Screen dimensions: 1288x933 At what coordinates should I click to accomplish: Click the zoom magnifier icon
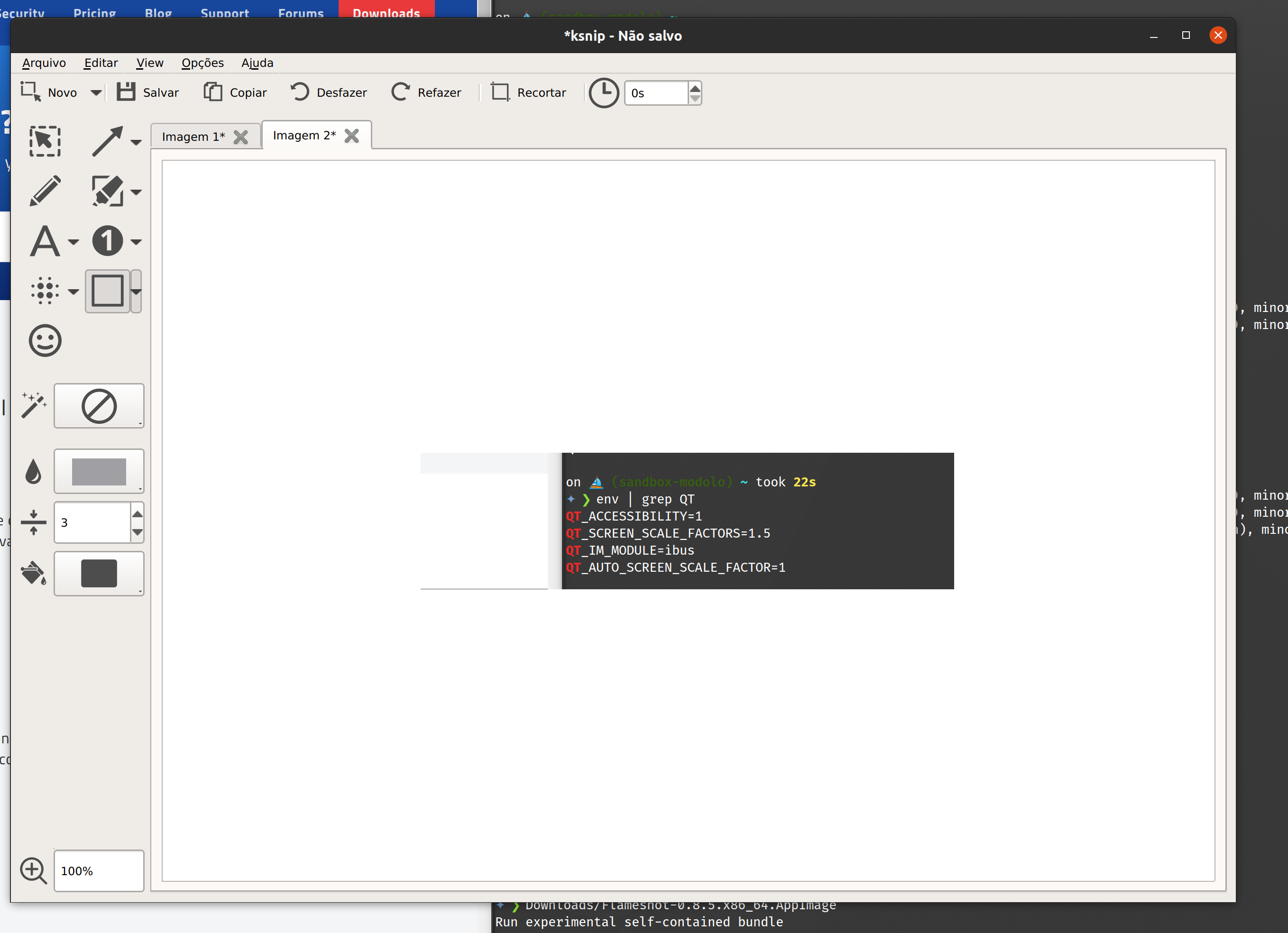coord(34,870)
